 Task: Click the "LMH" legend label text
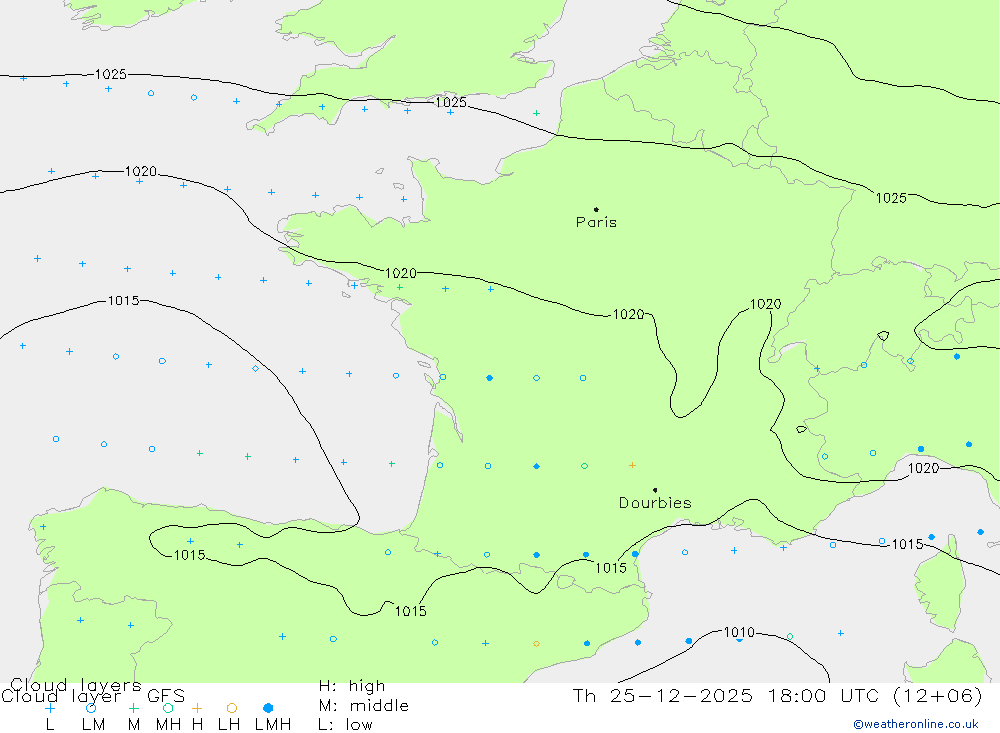point(273,725)
